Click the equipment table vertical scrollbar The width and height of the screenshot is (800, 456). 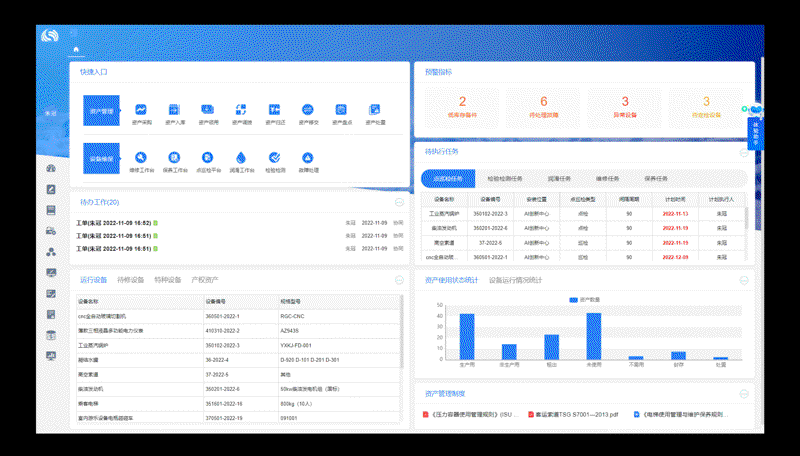pos(402,332)
